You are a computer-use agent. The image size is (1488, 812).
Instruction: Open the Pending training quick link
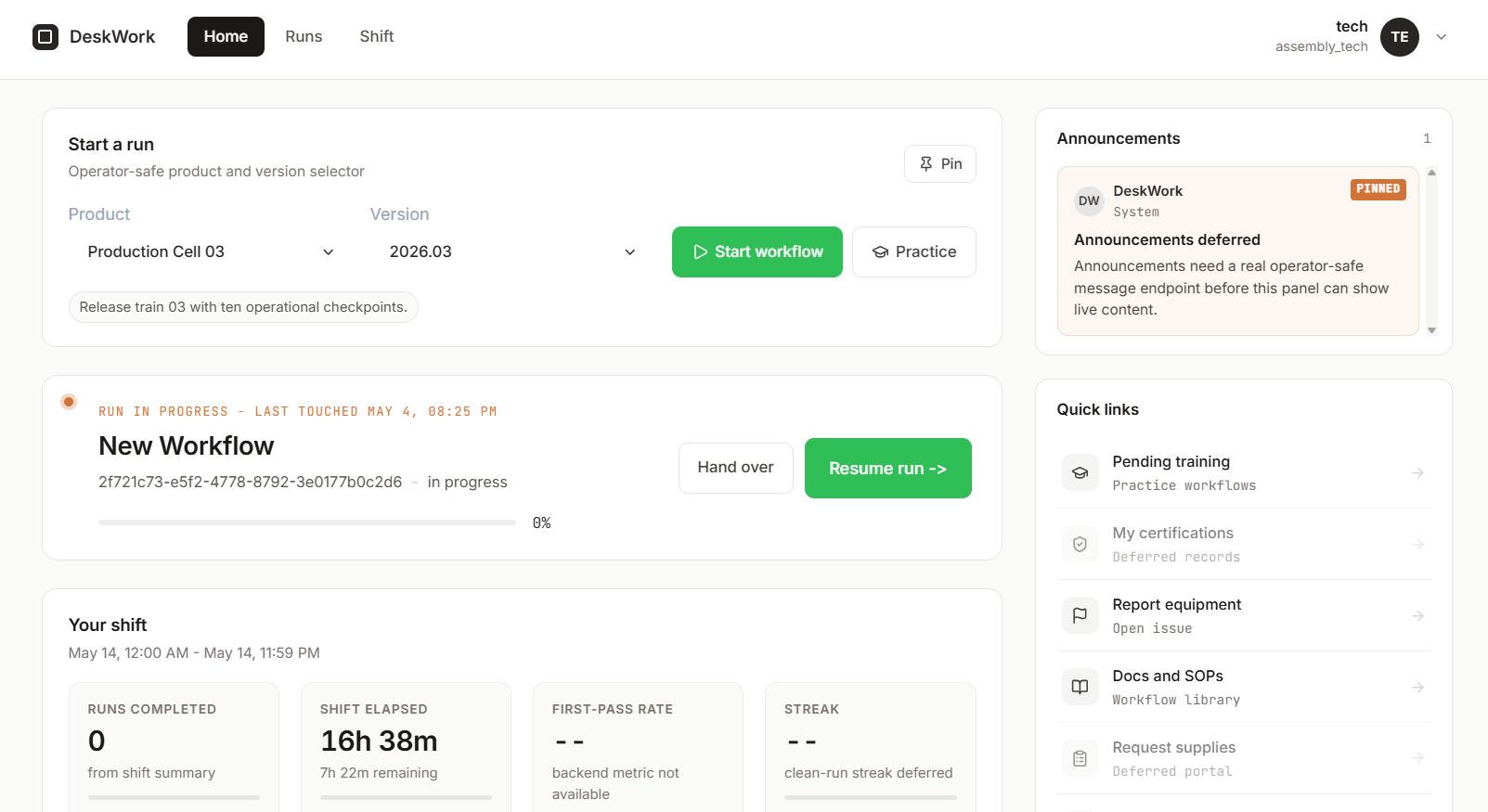pos(1244,473)
